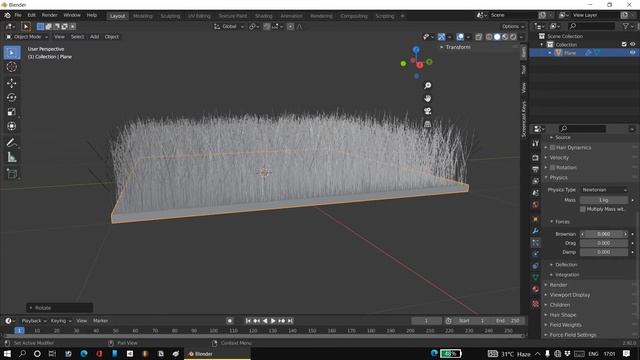
Task: Expand the Field Weights panel
Action: [x=565, y=325]
